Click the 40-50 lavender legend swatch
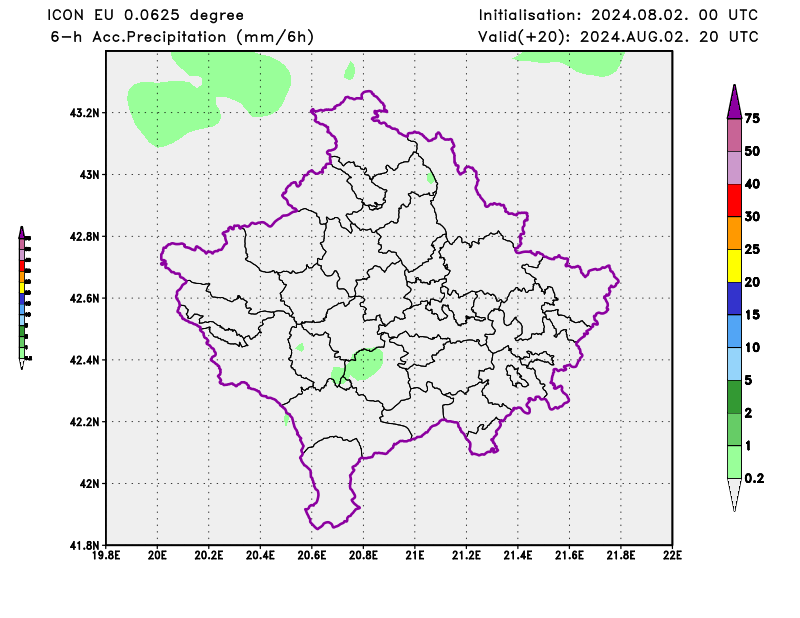 click(x=734, y=168)
